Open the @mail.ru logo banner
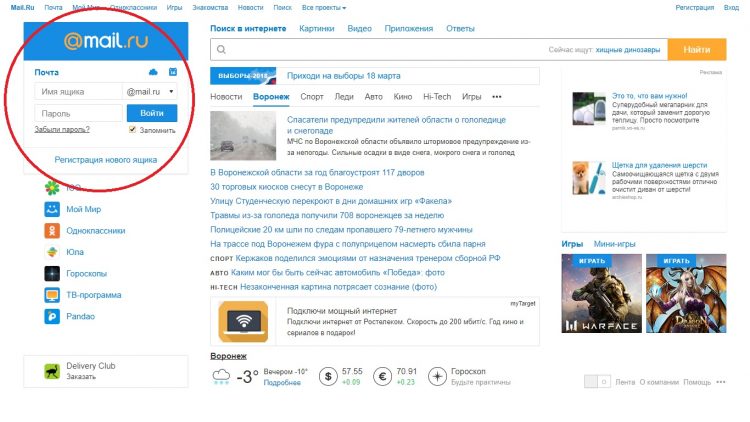The height and width of the screenshot is (422, 750). (x=106, y=41)
